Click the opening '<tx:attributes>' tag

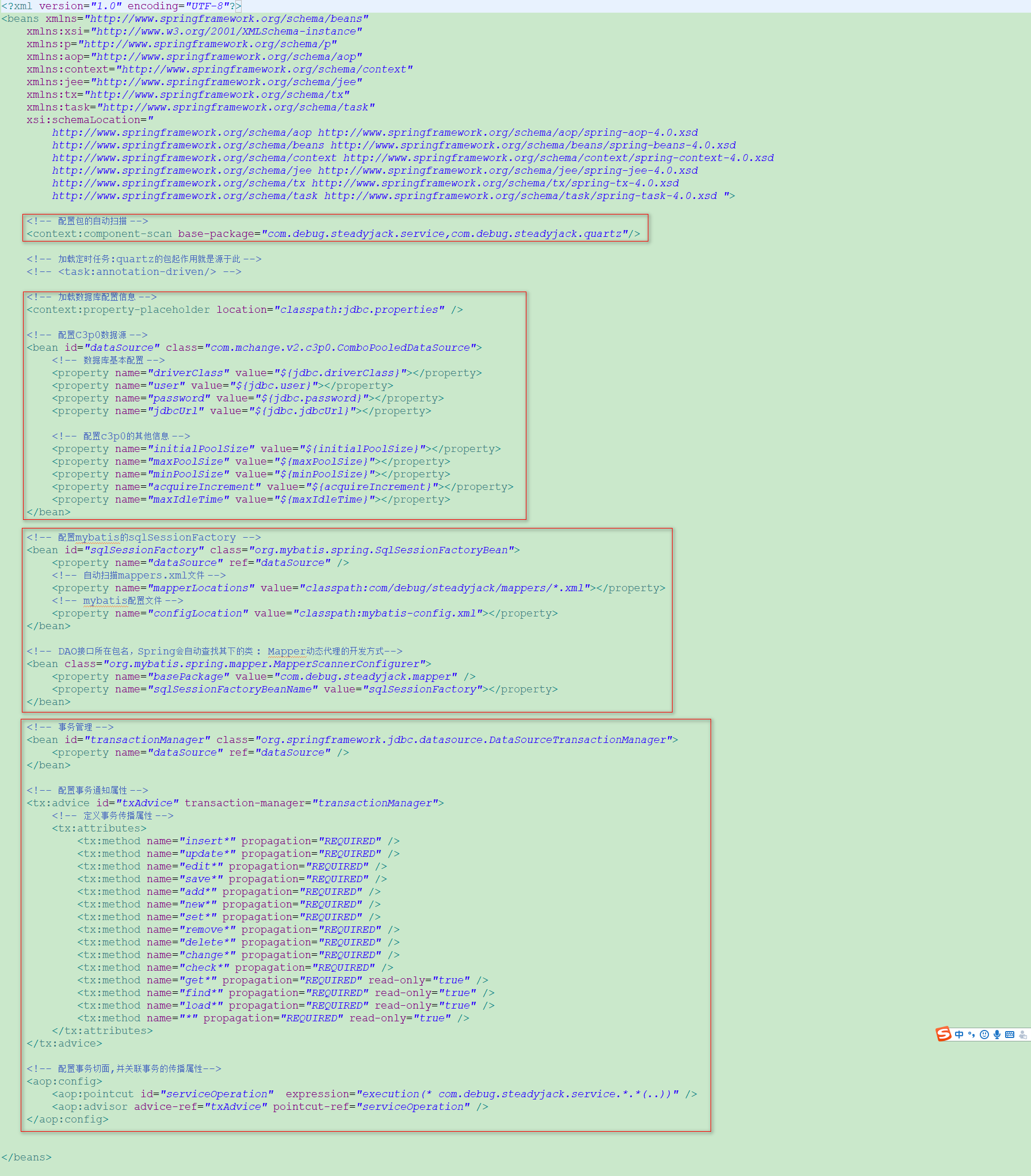(99, 829)
